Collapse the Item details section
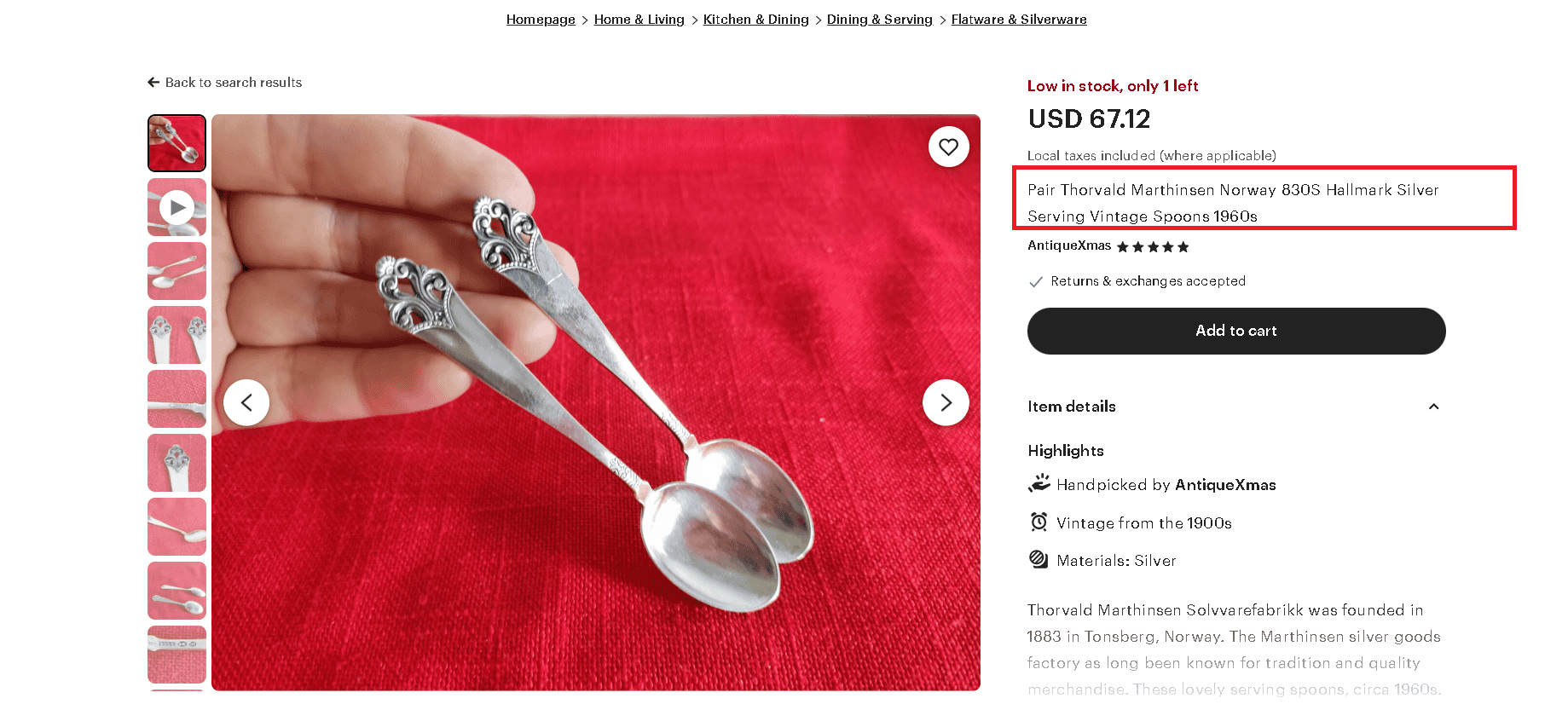Screen dimensions: 1568x704 click(x=1433, y=407)
